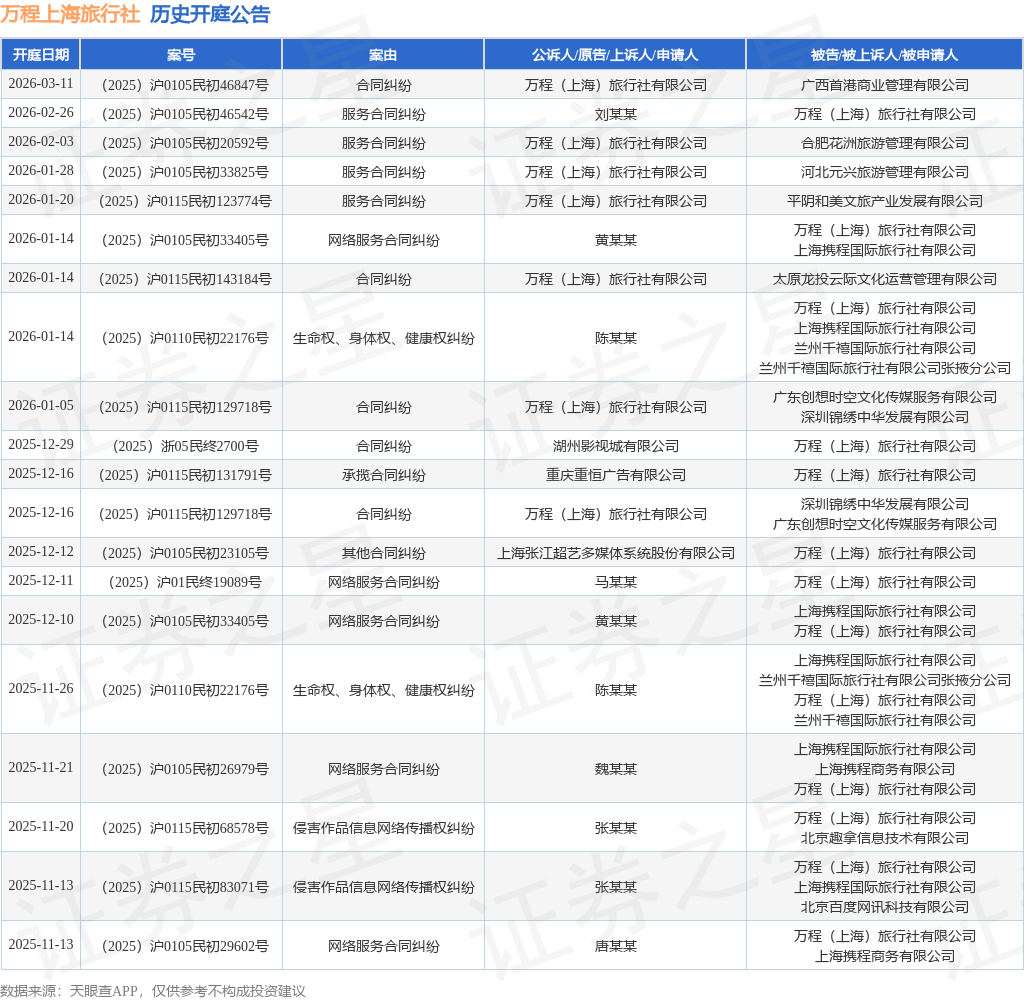Click plaintiff 刘某某
This screenshot has width=1024, height=1000.
click(x=615, y=114)
